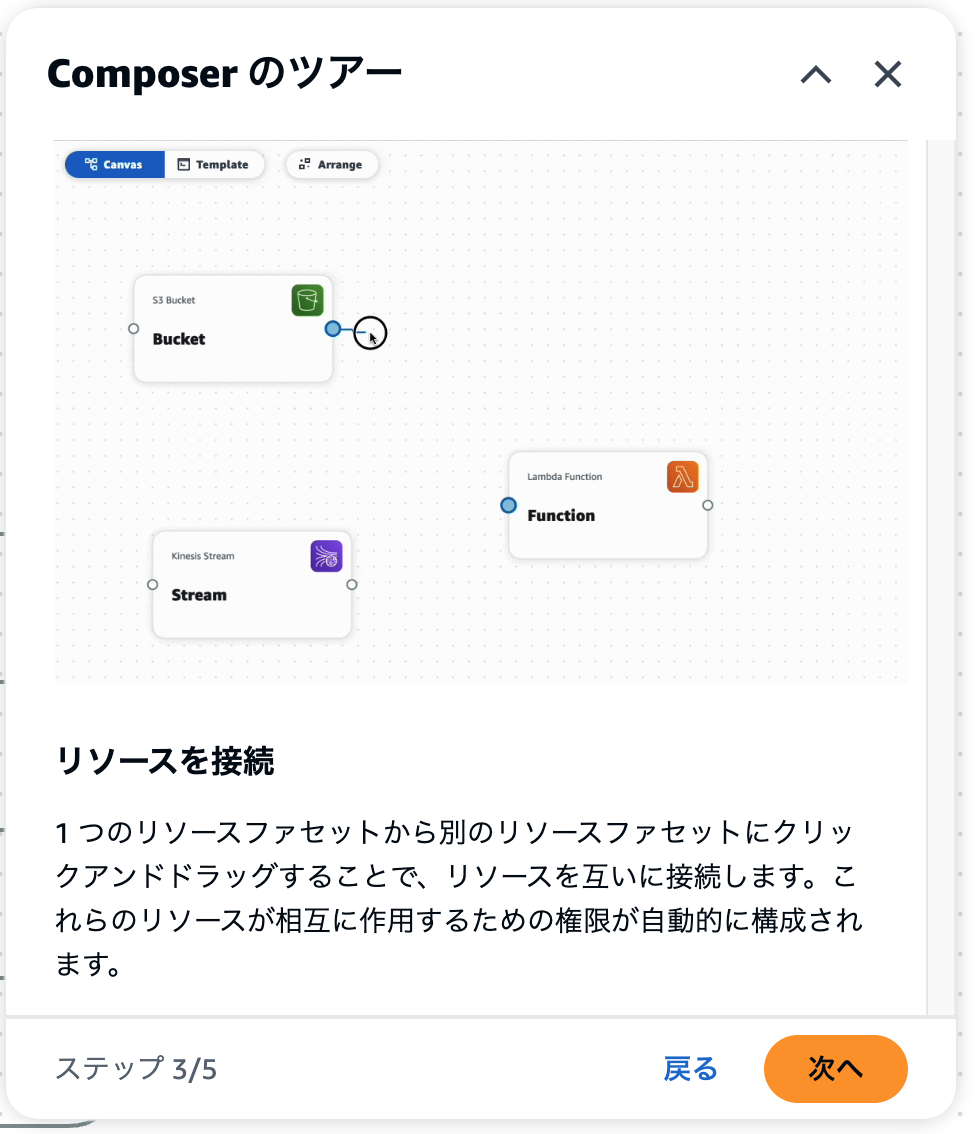Click the Arrange button

point(332,165)
